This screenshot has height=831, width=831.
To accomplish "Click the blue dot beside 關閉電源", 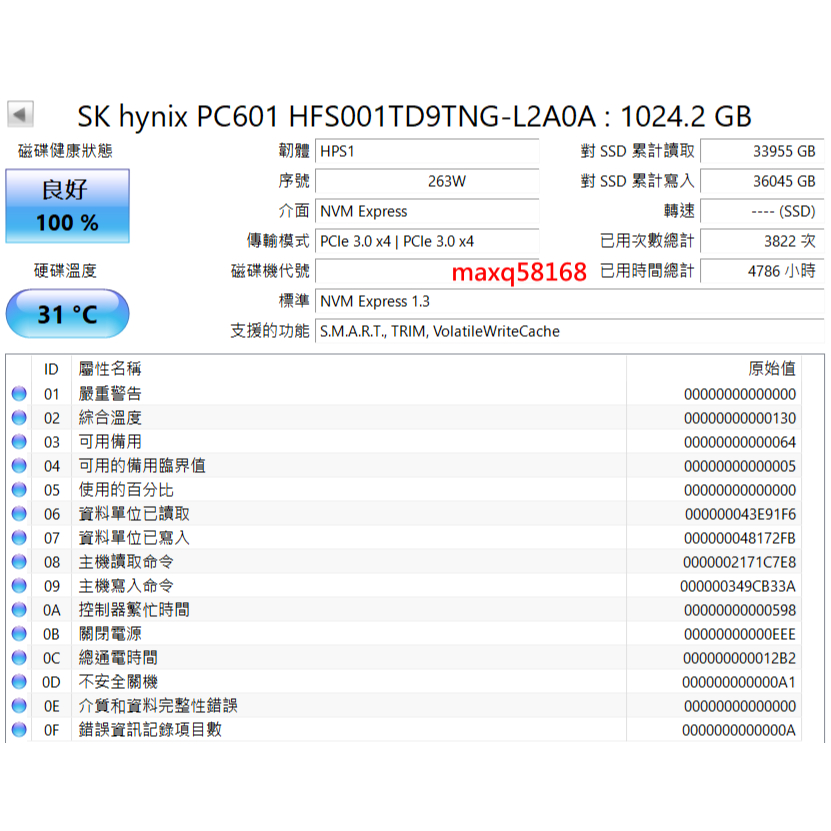I will coord(17,634).
